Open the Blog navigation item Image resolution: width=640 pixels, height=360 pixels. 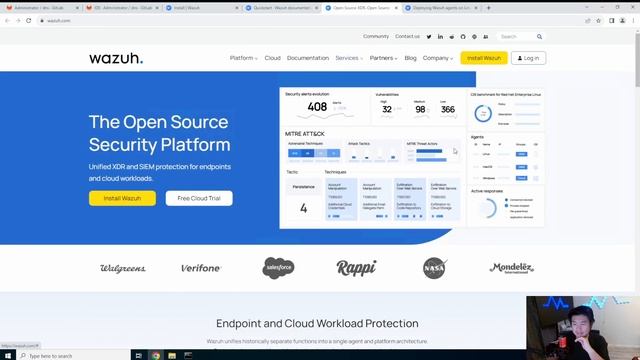pos(410,58)
